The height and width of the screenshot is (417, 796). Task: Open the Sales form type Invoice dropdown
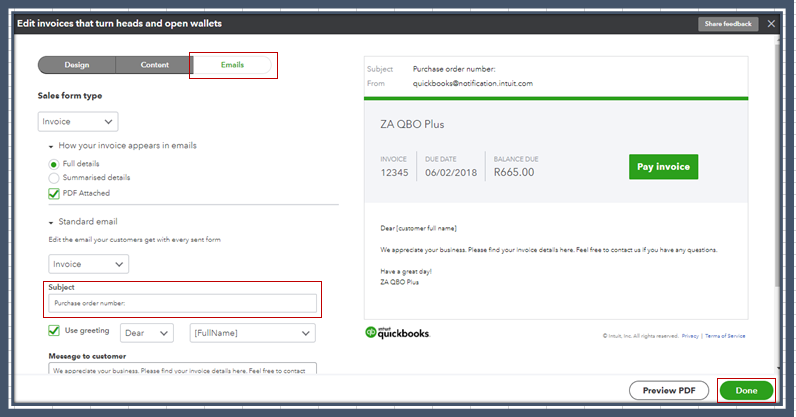(x=78, y=121)
